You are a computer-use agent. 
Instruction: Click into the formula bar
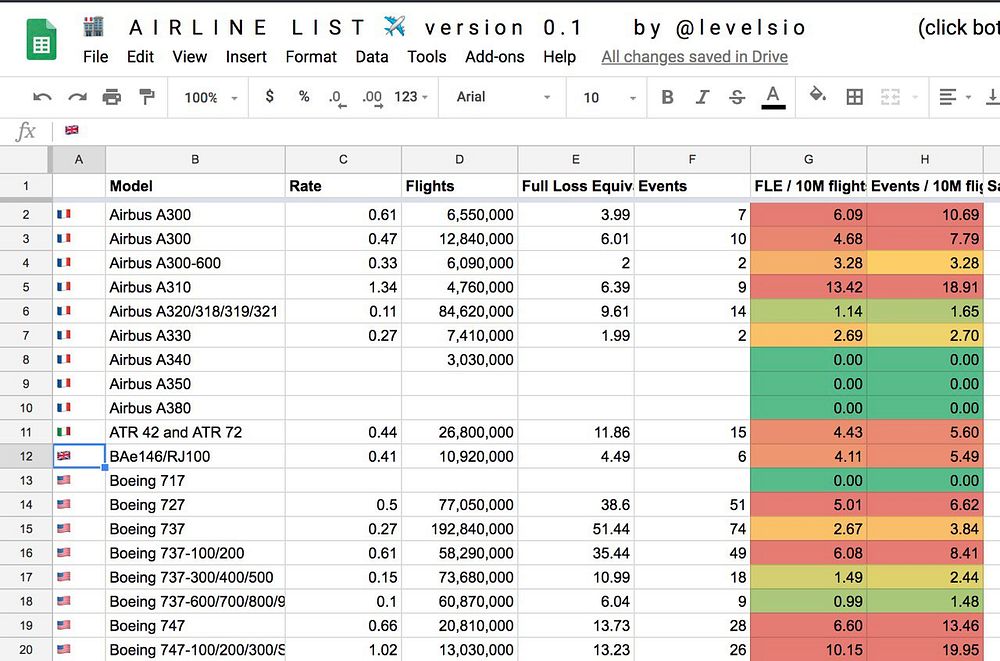click(x=529, y=130)
